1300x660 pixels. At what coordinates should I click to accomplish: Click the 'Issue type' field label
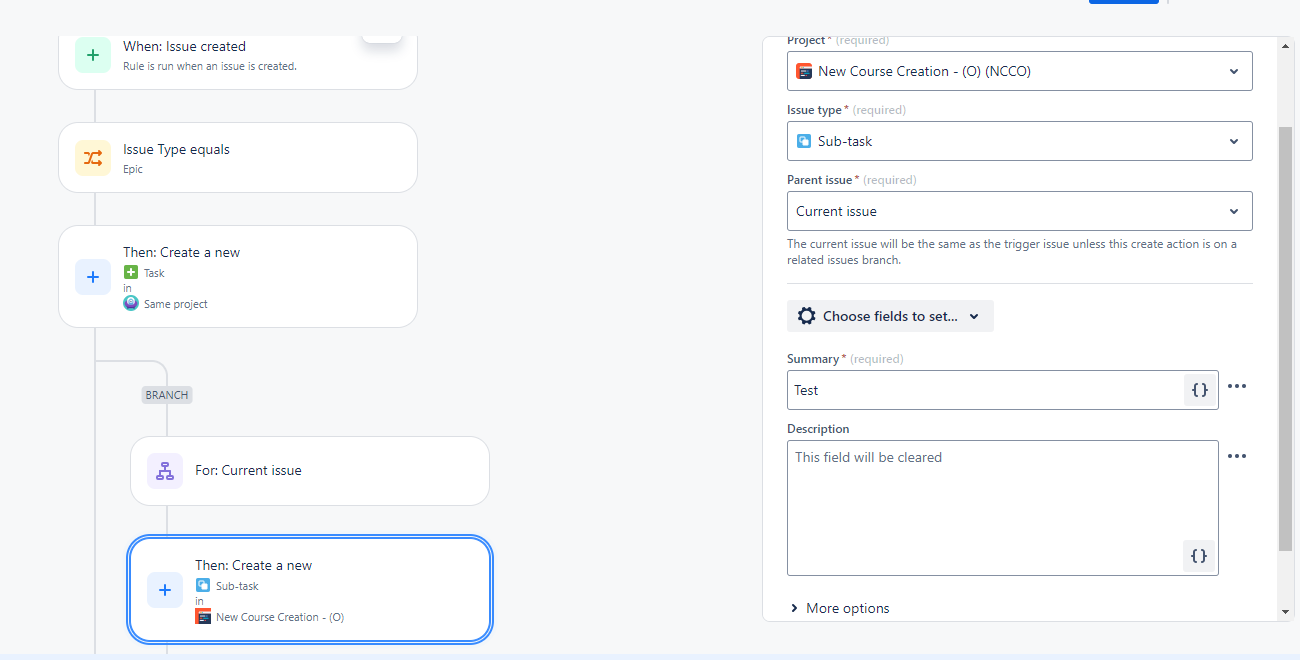coord(815,110)
